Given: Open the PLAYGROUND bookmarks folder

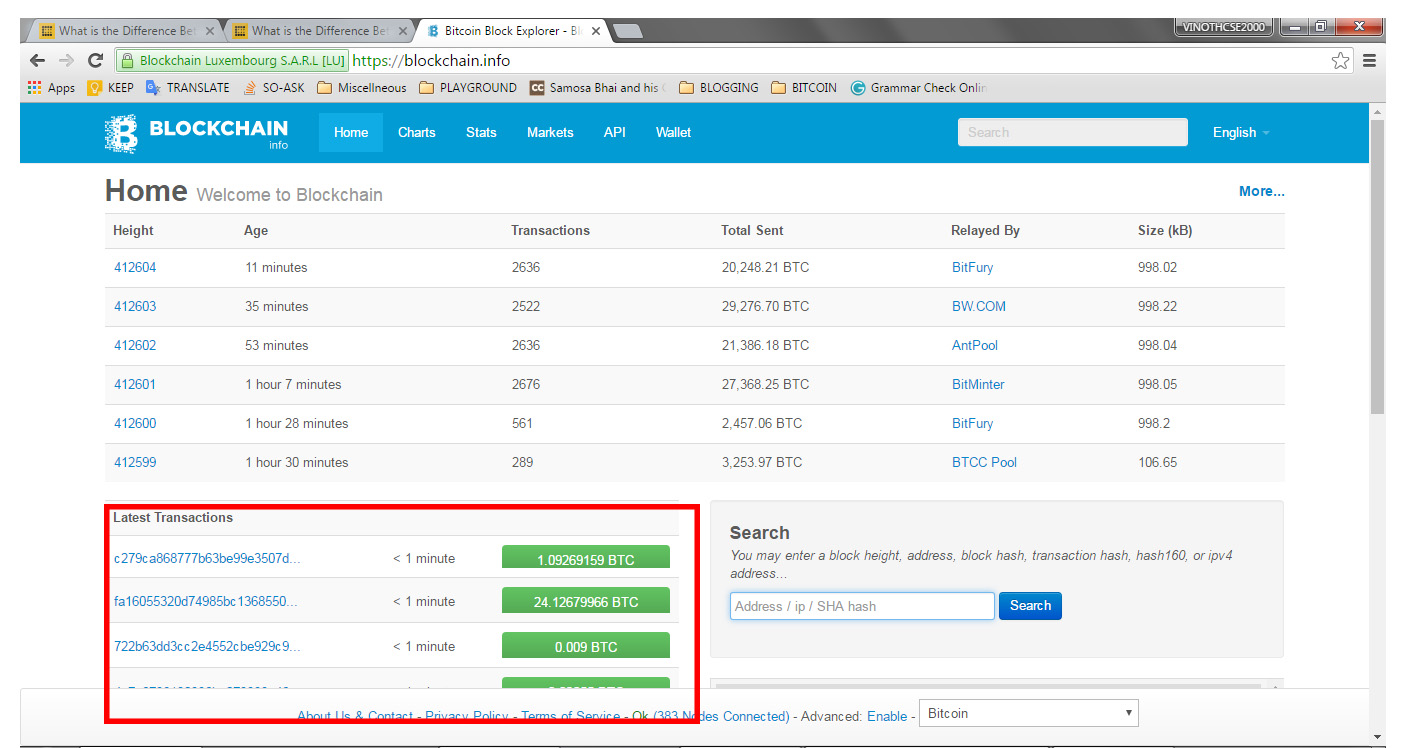Looking at the screenshot, I should pos(468,88).
